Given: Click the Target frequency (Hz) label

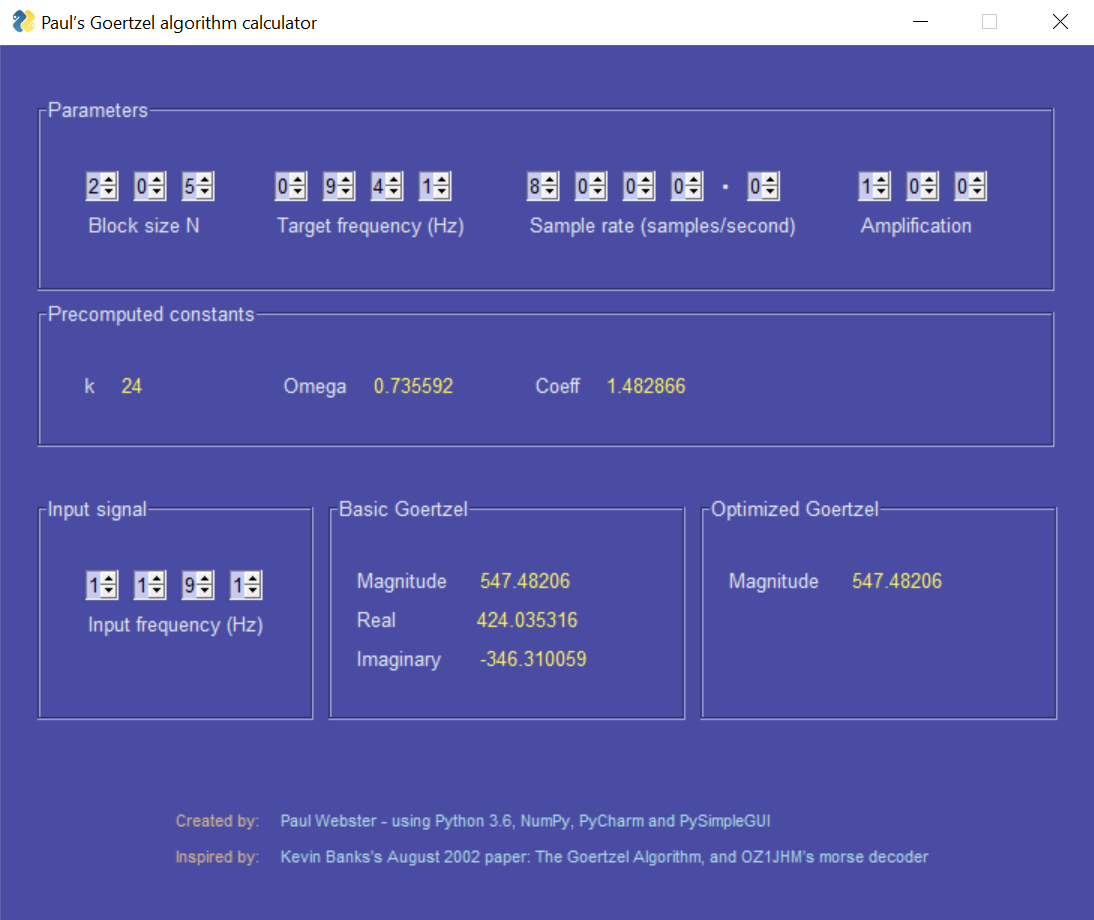Looking at the screenshot, I should pos(370,226).
